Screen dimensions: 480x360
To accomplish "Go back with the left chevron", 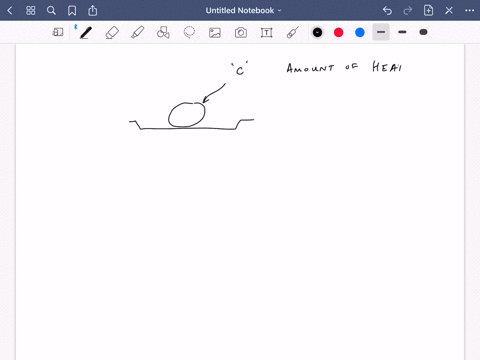I will pyautogui.click(x=10, y=11).
